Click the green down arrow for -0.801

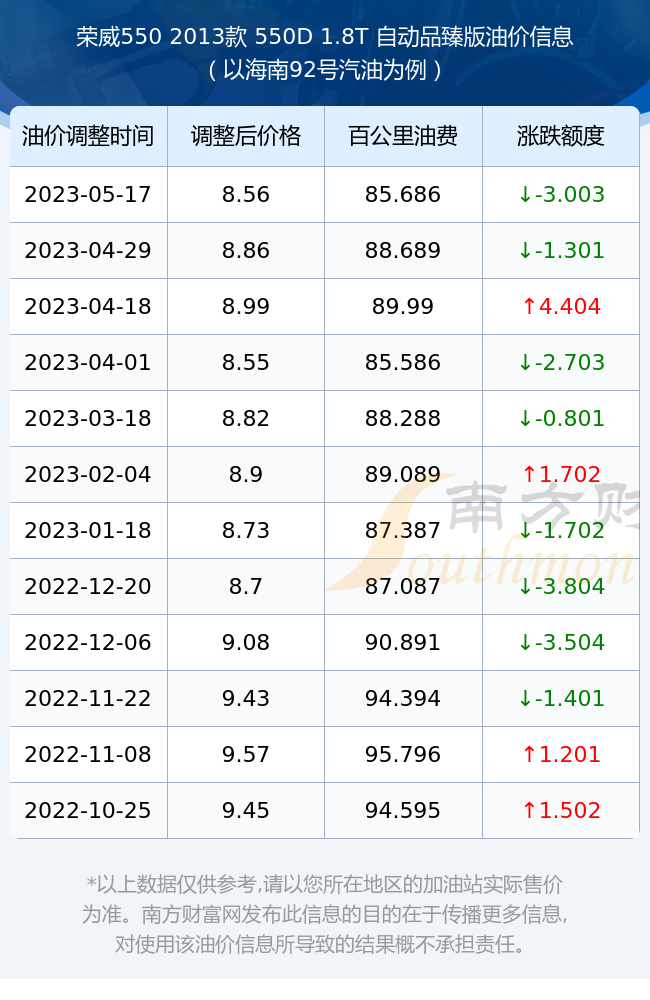[x=525, y=418]
